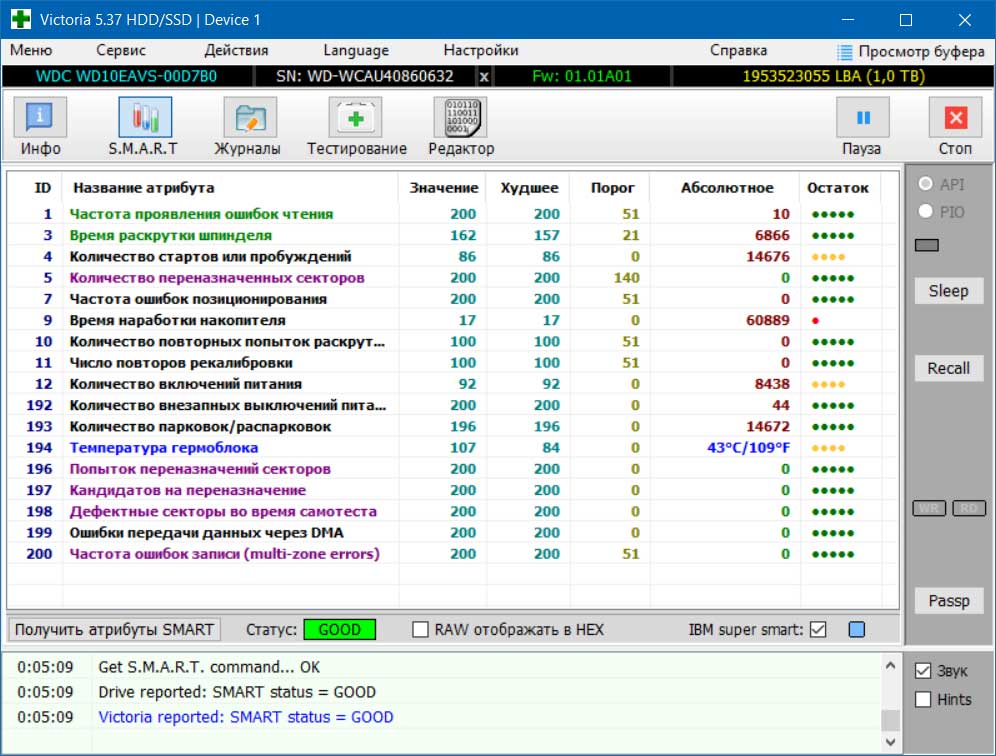Viewport: 996px width, 756px height.
Task: Open the Меню menu
Action: [31, 50]
